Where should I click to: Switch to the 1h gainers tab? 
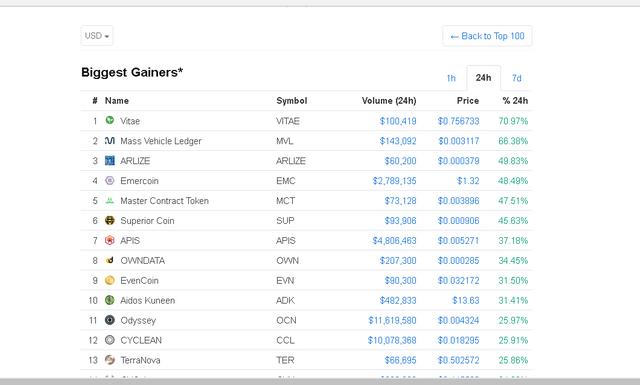(x=451, y=78)
